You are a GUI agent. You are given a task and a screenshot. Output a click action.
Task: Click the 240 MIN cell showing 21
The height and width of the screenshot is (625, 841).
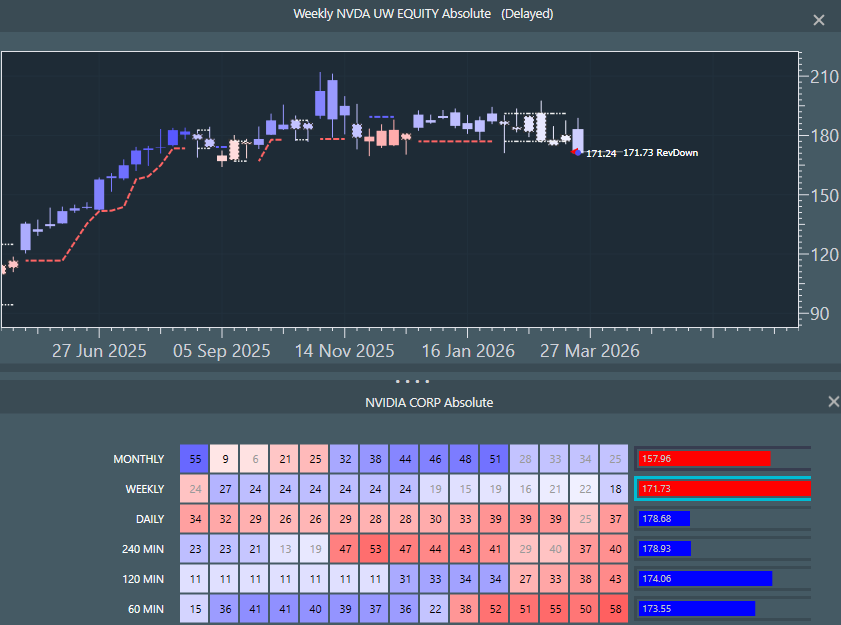(x=255, y=549)
